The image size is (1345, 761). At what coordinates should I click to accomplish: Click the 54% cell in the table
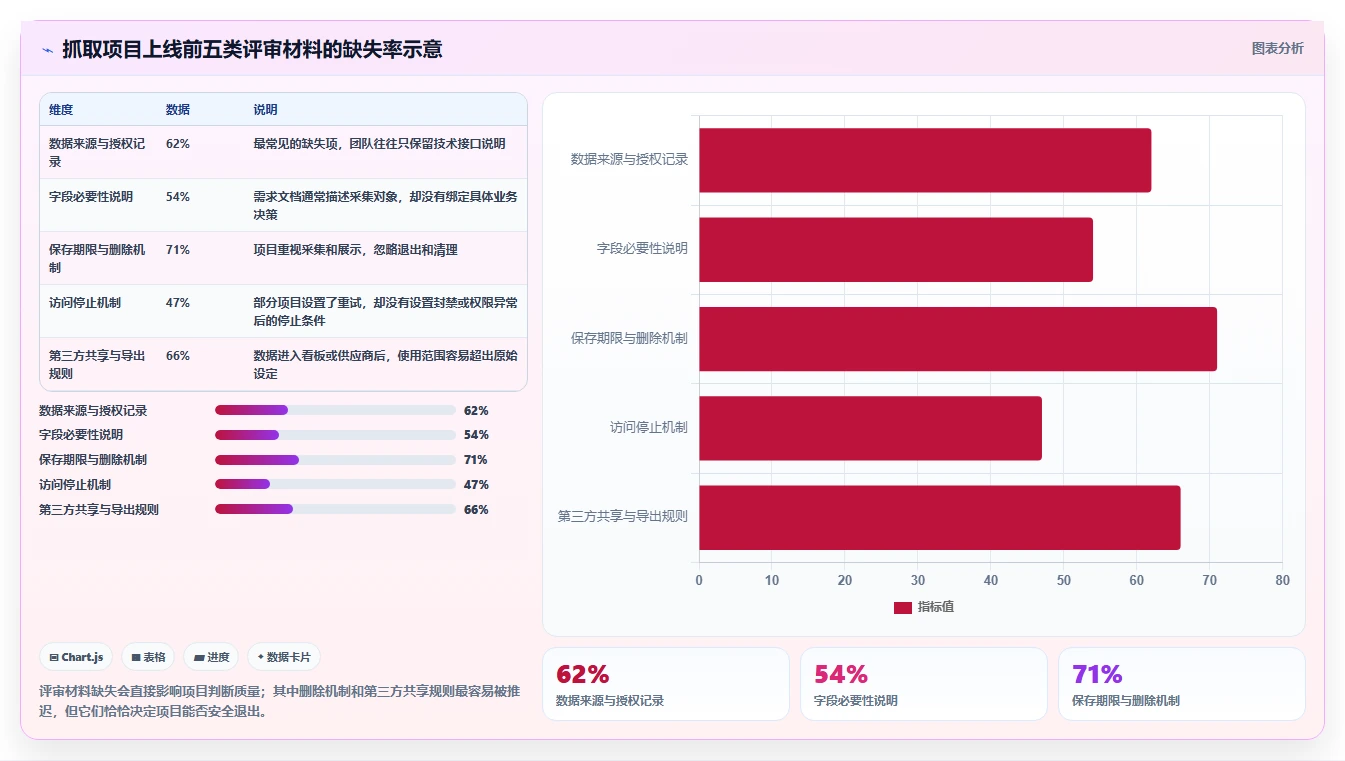(178, 197)
